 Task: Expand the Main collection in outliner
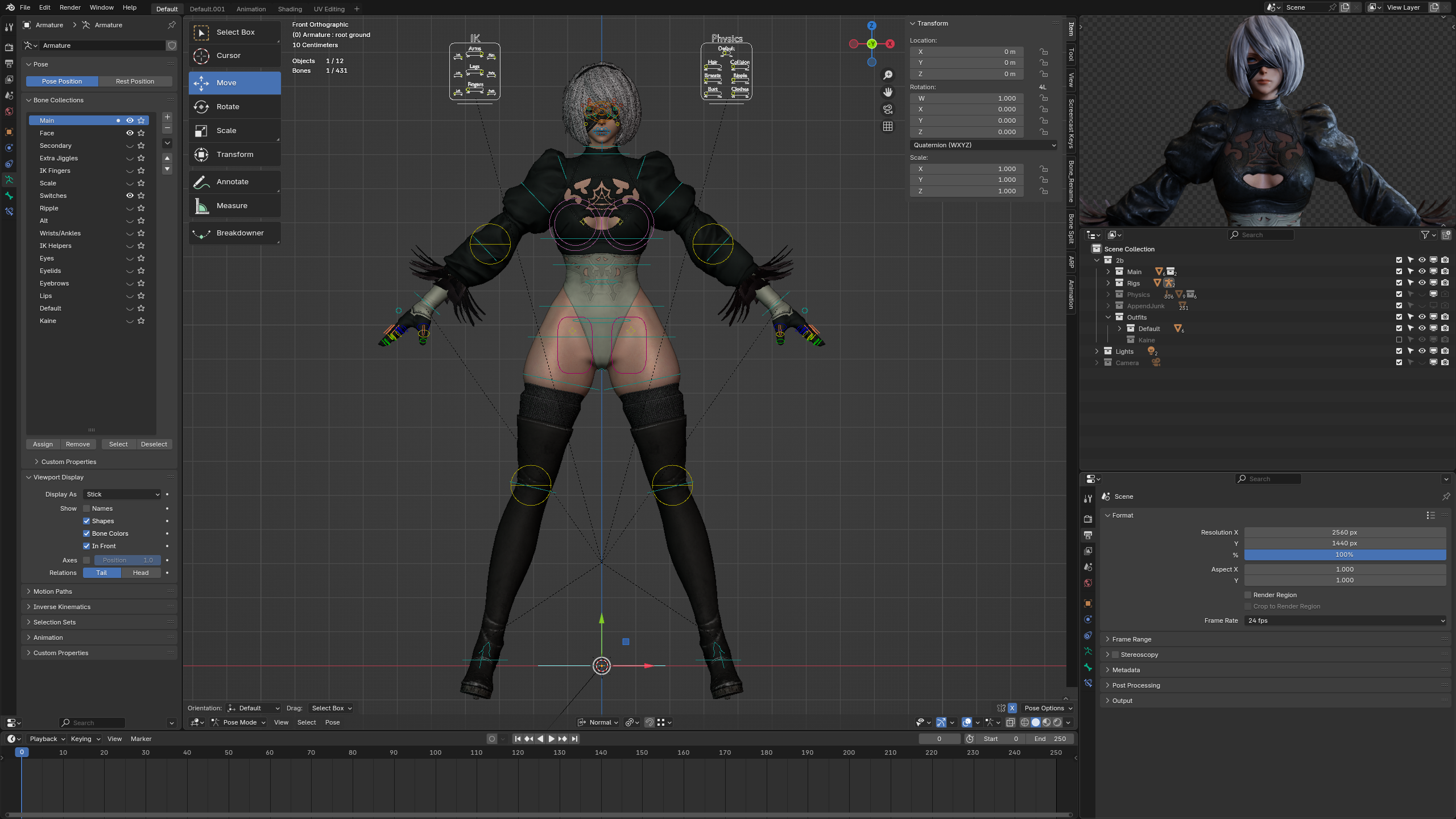(1108, 272)
